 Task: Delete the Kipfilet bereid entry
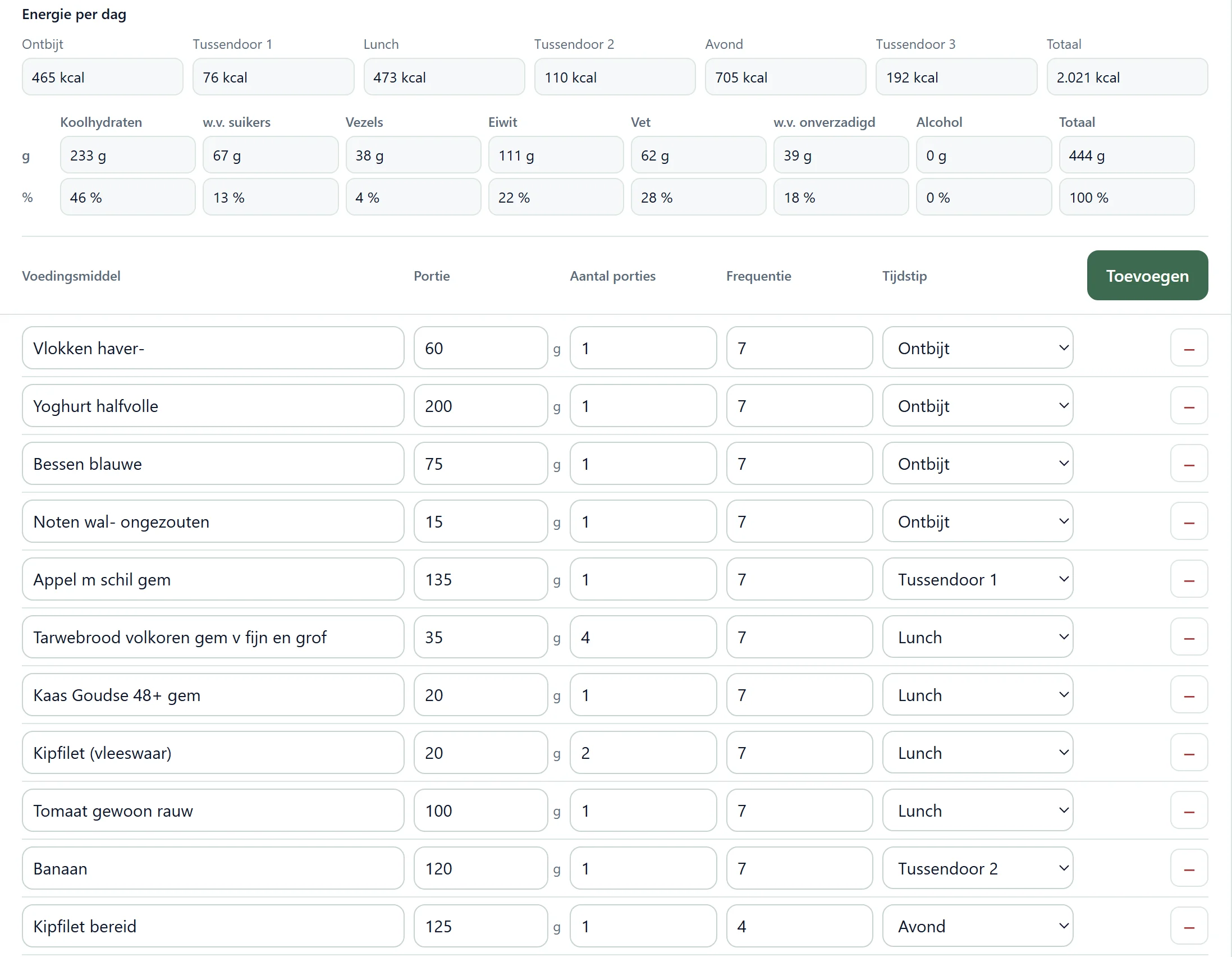(1189, 927)
